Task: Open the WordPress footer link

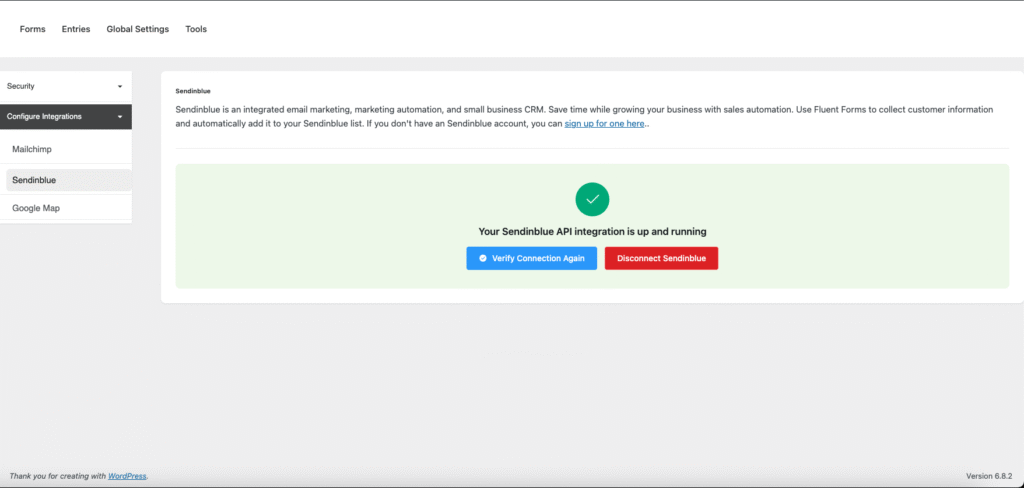Action: point(127,476)
